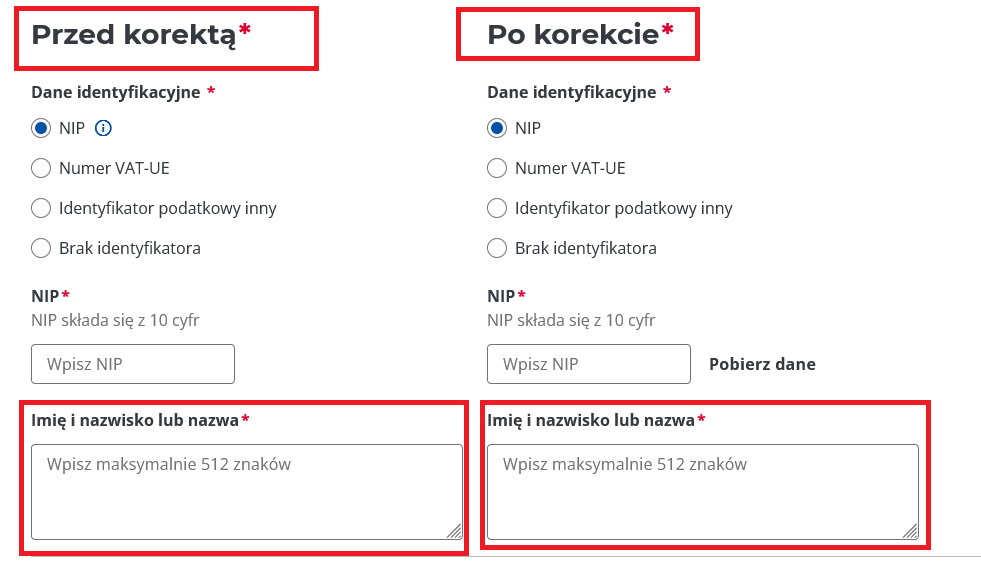Viewport: 981px width, 571px height.
Task: Select Brak identyfikatora under Przed korektą
Action: 41,248
